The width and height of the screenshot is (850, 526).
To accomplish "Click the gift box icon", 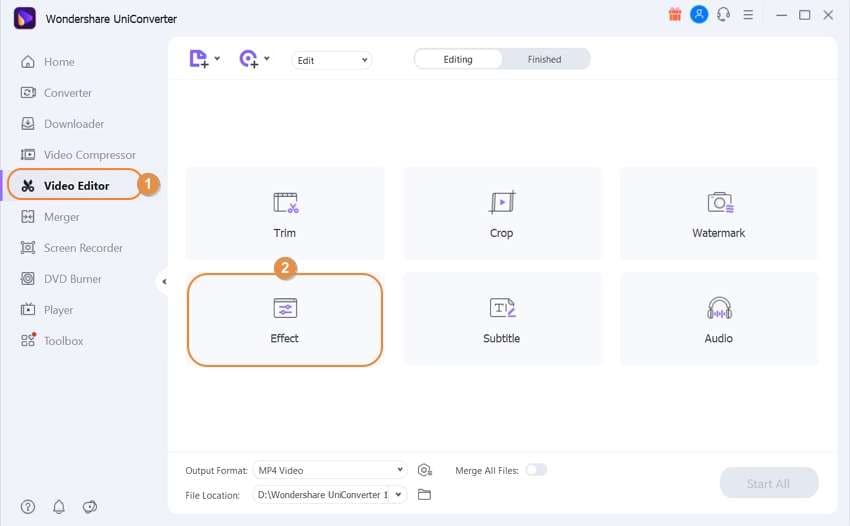I will tap(675, 15).
